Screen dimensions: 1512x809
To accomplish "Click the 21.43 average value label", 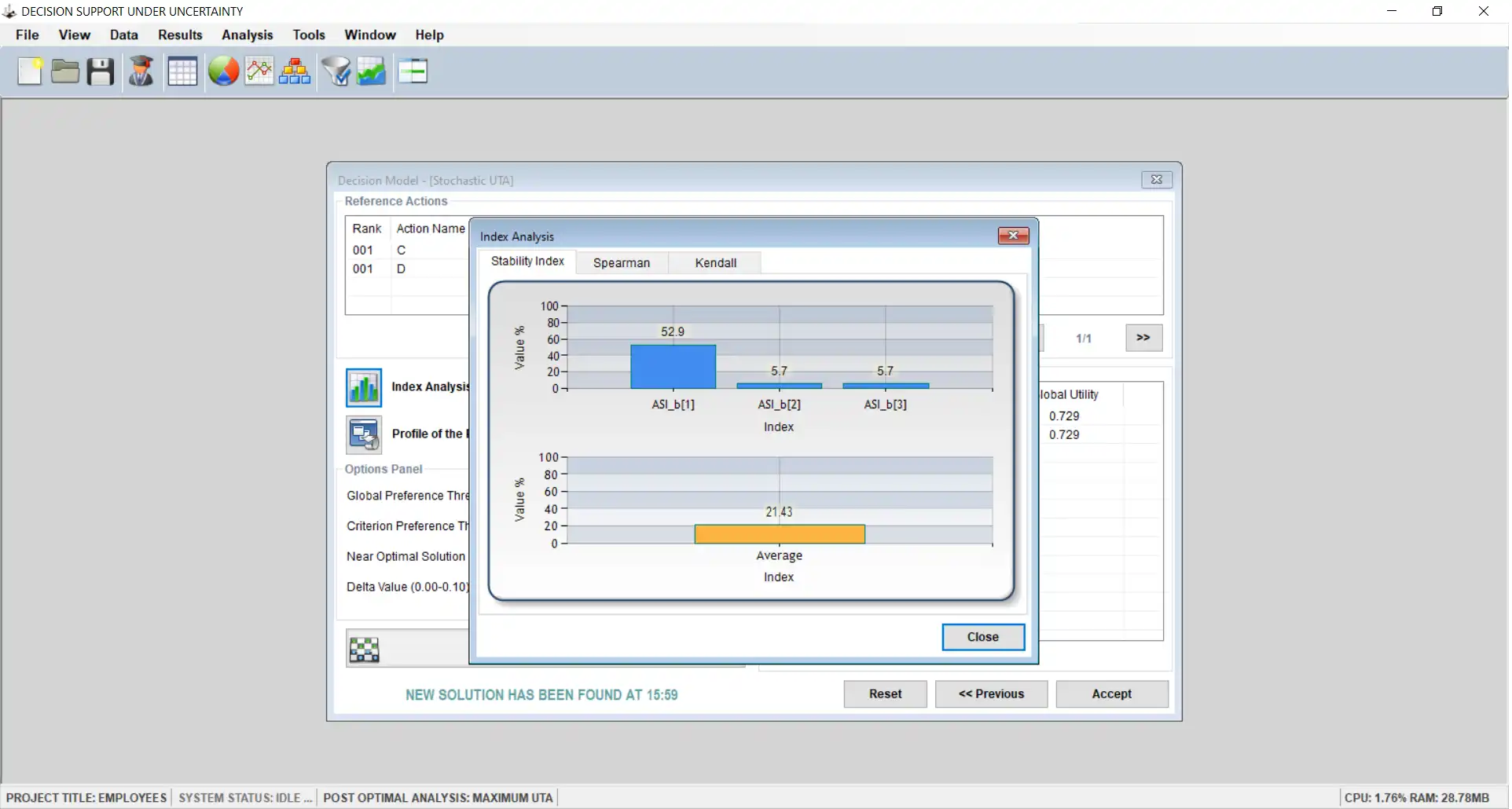I will 780,512.
